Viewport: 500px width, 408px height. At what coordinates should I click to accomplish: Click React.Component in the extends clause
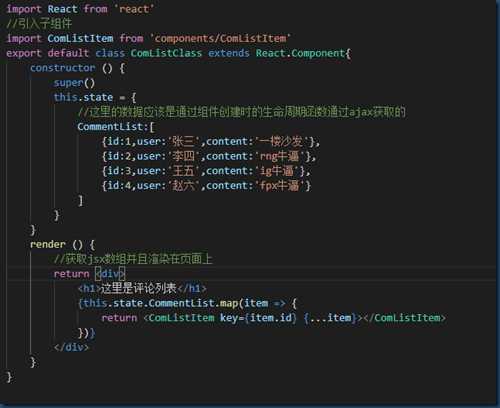pos(301,53)
